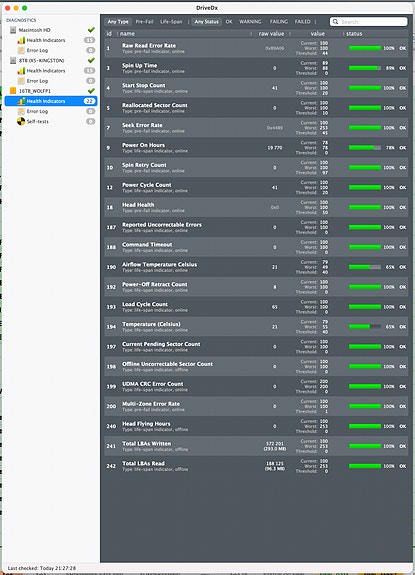This screenshot has width=415, height=575.
Task: Sort by the status column header
Action: pyautogui.click(x=354, y=34)
